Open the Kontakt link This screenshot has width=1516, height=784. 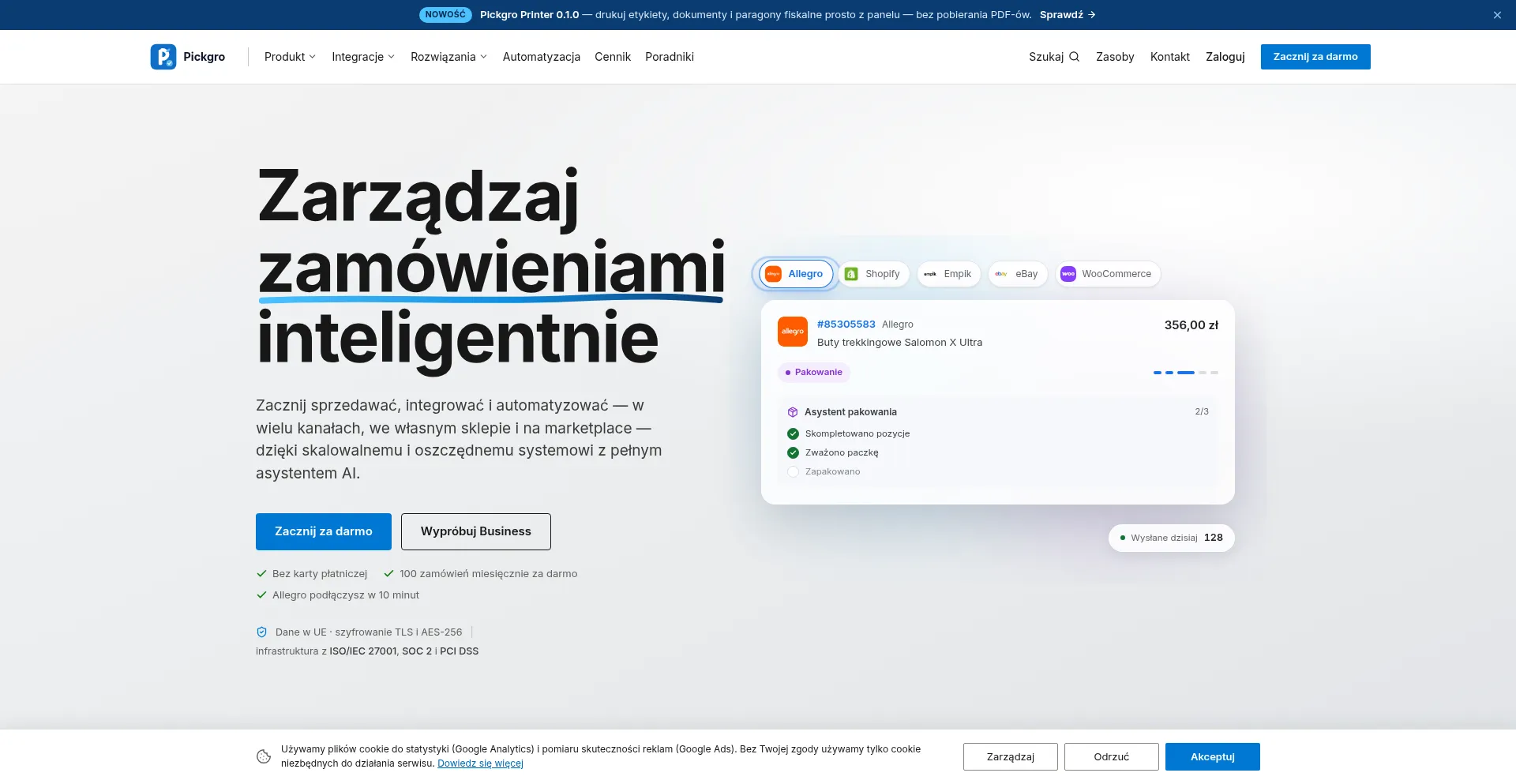tap(1170, 57)
